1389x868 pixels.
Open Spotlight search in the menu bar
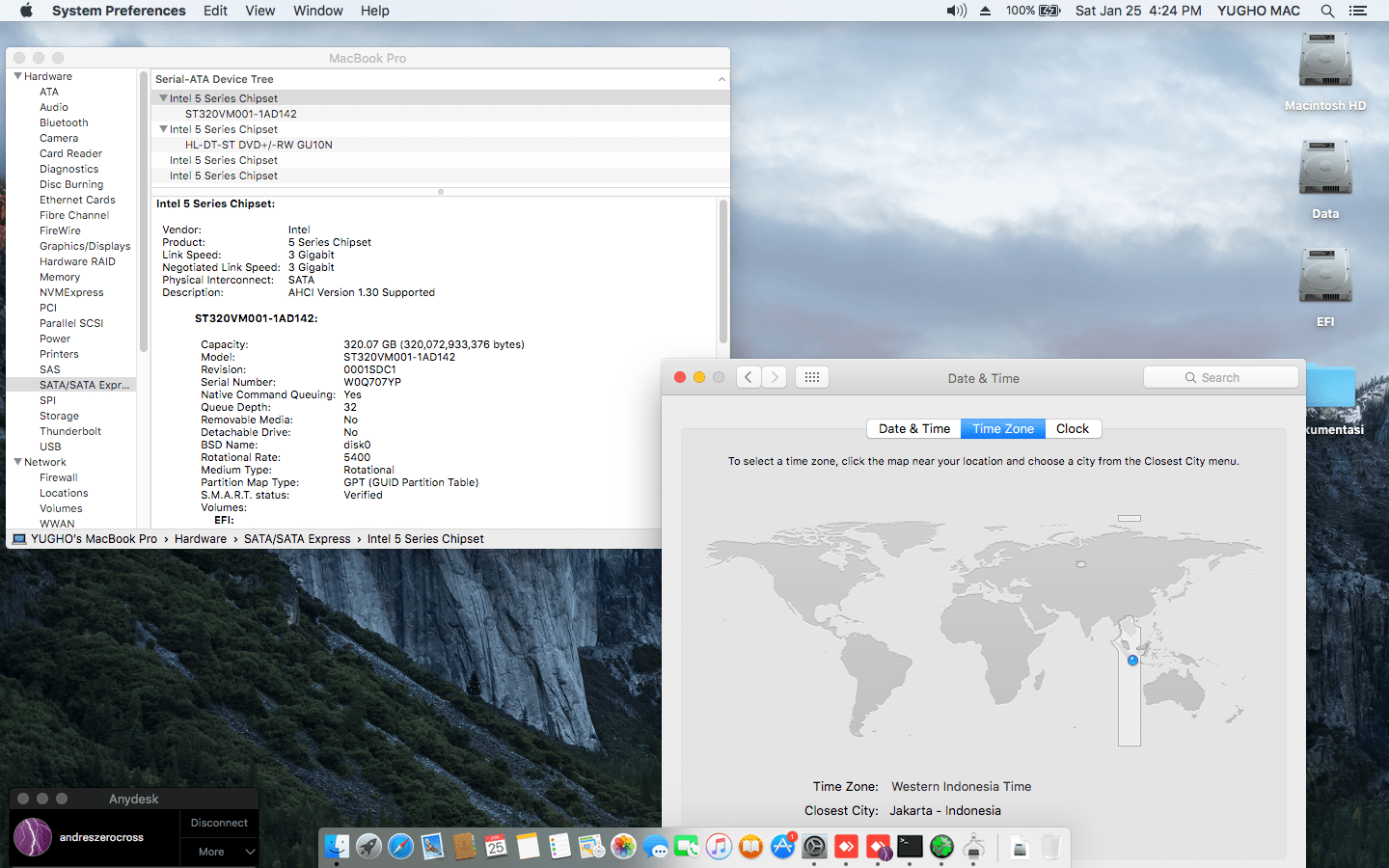click(x=1327, y=11)
